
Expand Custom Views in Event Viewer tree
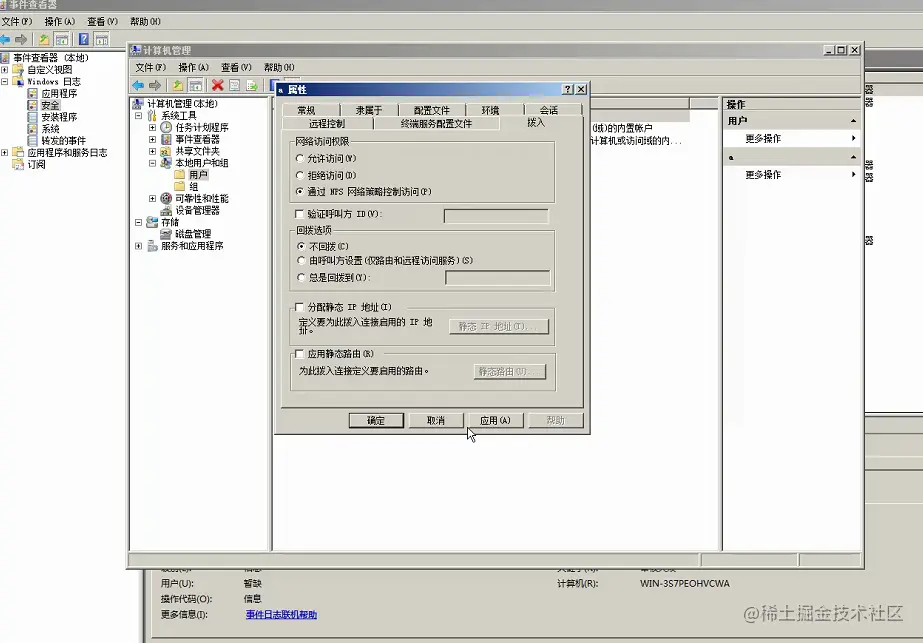coord(5,69)
